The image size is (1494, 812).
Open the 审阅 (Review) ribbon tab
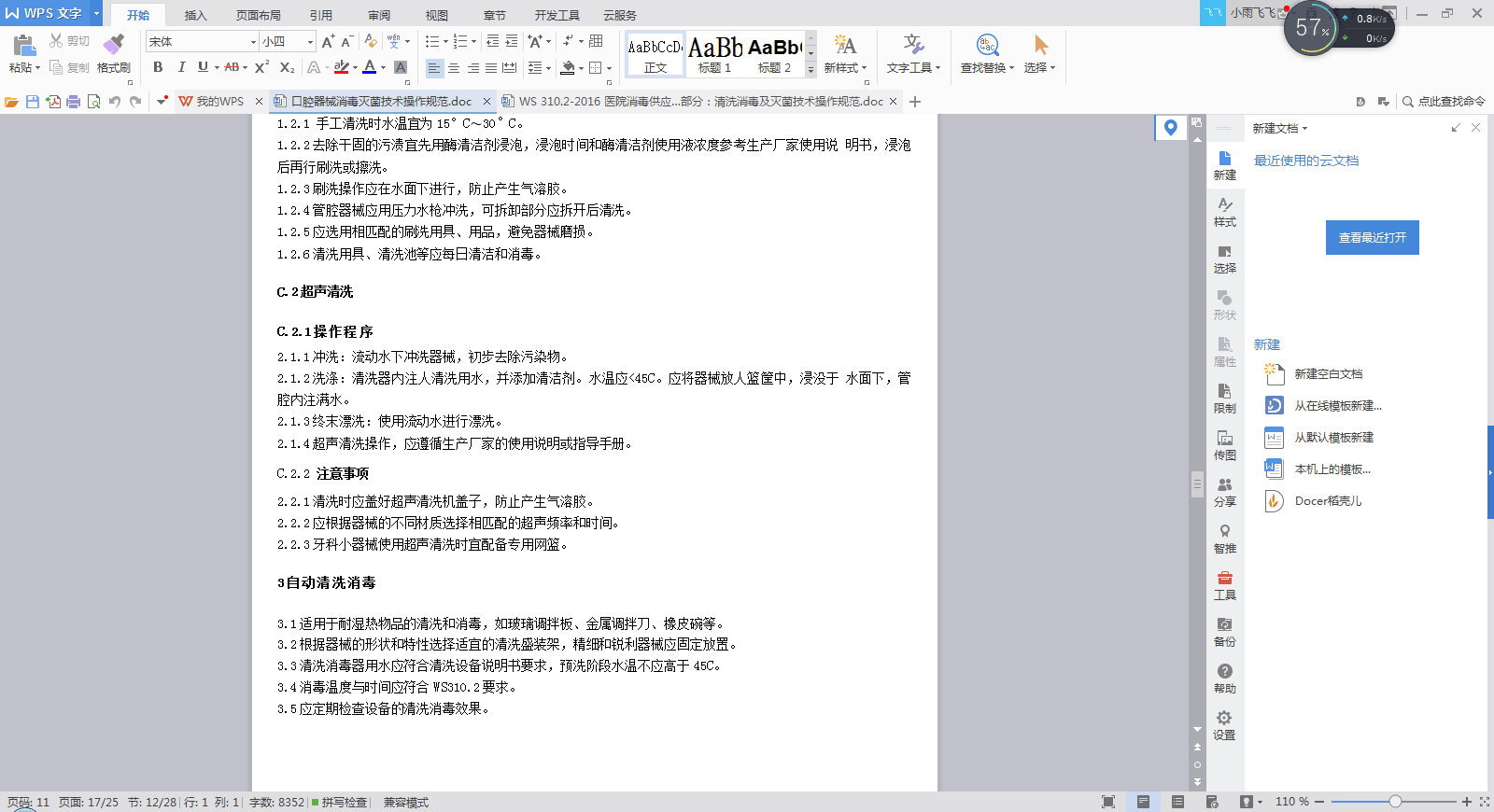(x=379, y=15)
